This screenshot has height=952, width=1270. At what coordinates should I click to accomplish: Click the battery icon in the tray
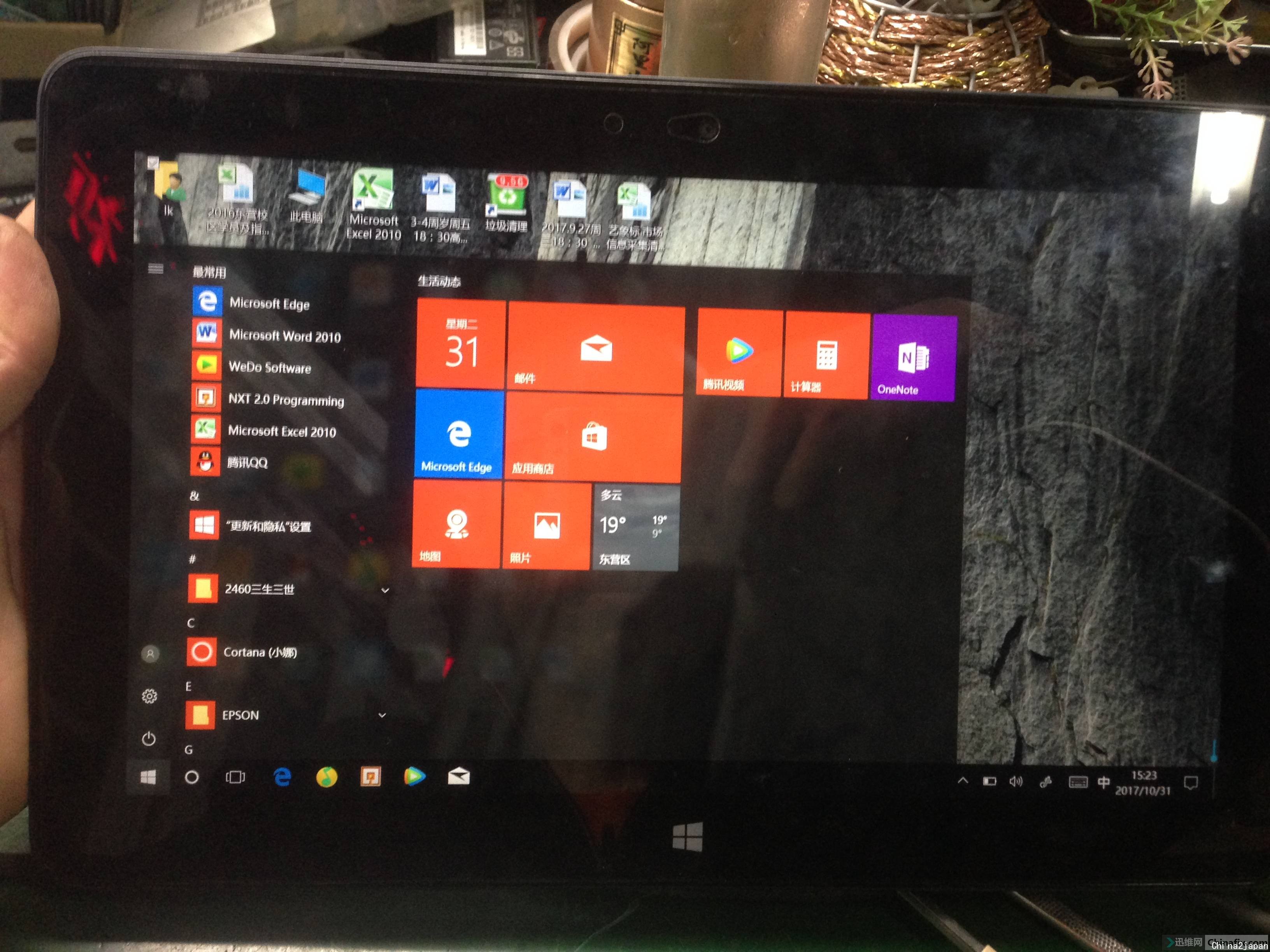click(x=990, y=781)
